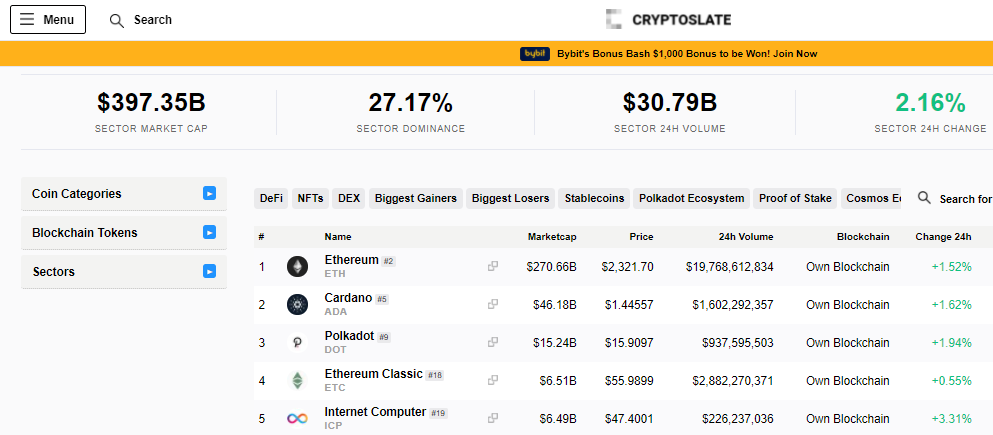Click Polkadot's +1.94% change value
This screenshot has height=435, width=993.
click(x=951, y=343)
